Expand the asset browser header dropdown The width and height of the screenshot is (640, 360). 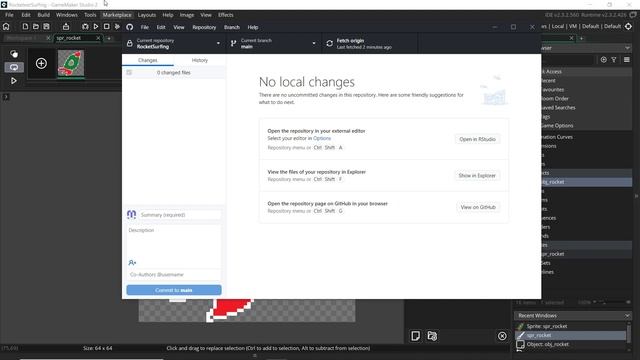point(627,48)
